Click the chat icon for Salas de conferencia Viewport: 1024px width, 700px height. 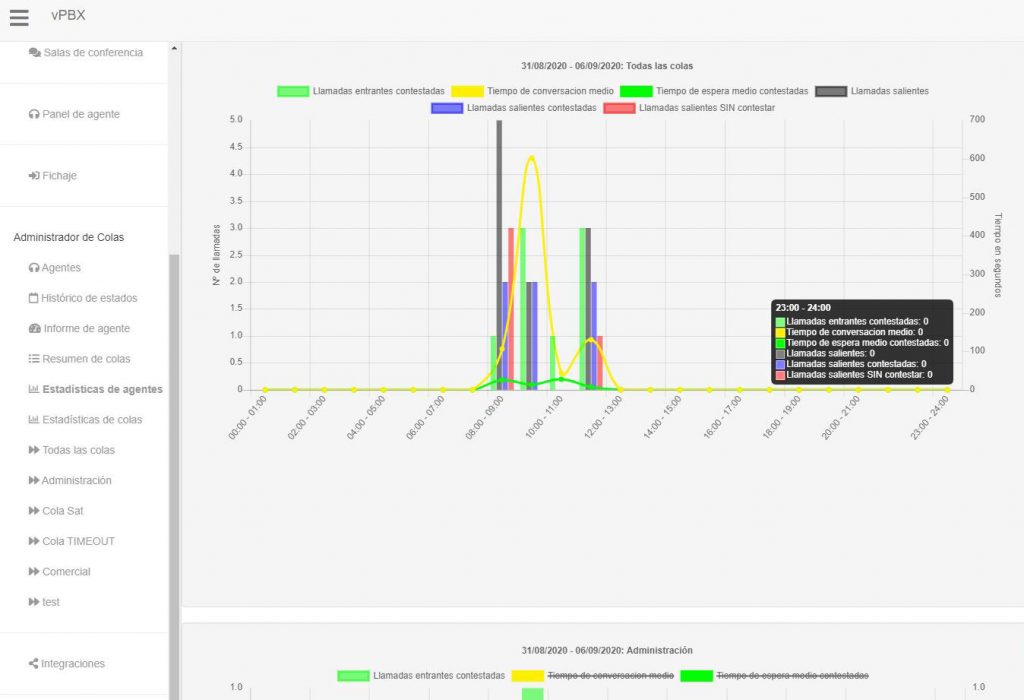(35, 53)
